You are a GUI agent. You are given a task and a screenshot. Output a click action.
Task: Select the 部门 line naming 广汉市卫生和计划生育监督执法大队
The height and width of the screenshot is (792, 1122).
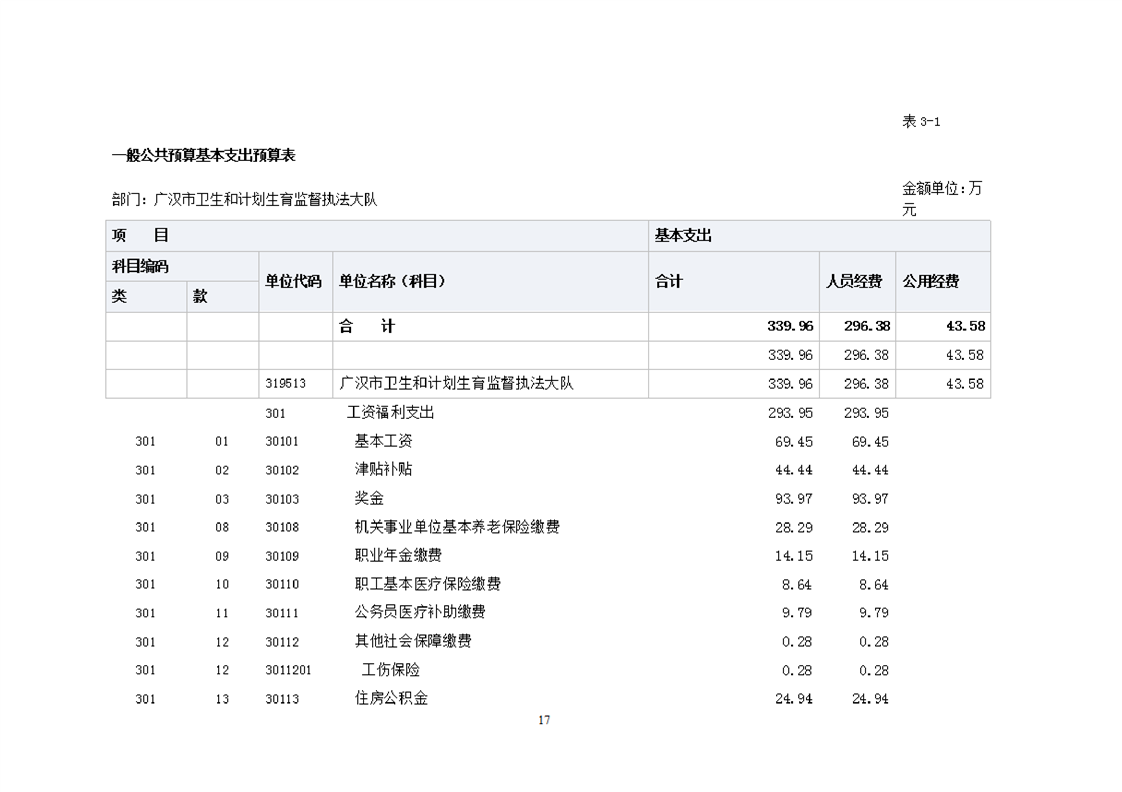(245, 199)
